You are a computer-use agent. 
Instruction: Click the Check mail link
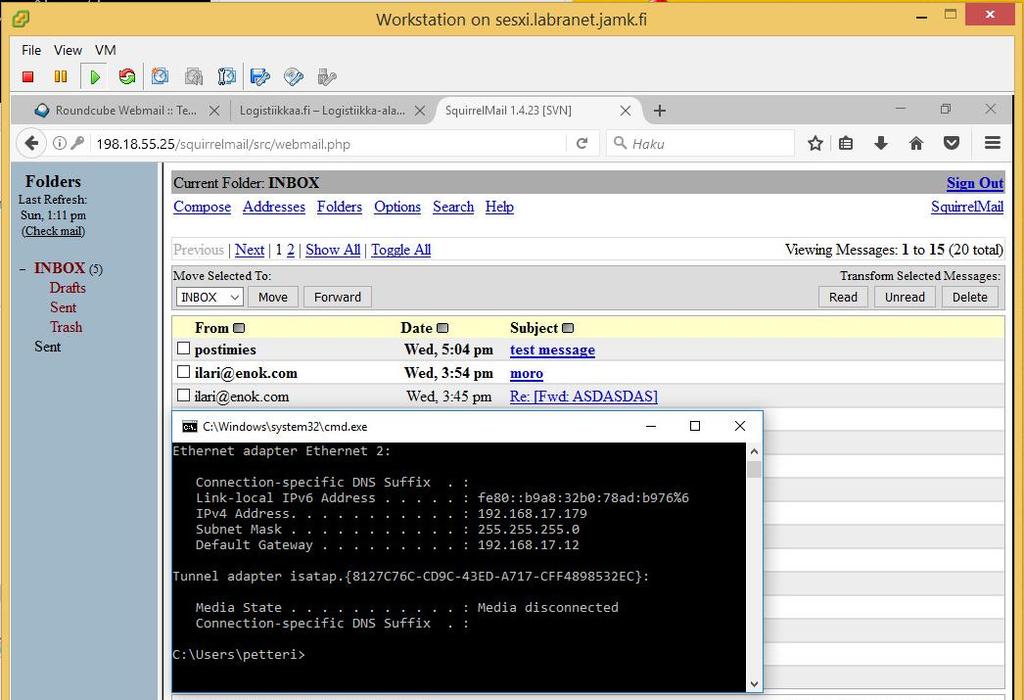[53, 231]
